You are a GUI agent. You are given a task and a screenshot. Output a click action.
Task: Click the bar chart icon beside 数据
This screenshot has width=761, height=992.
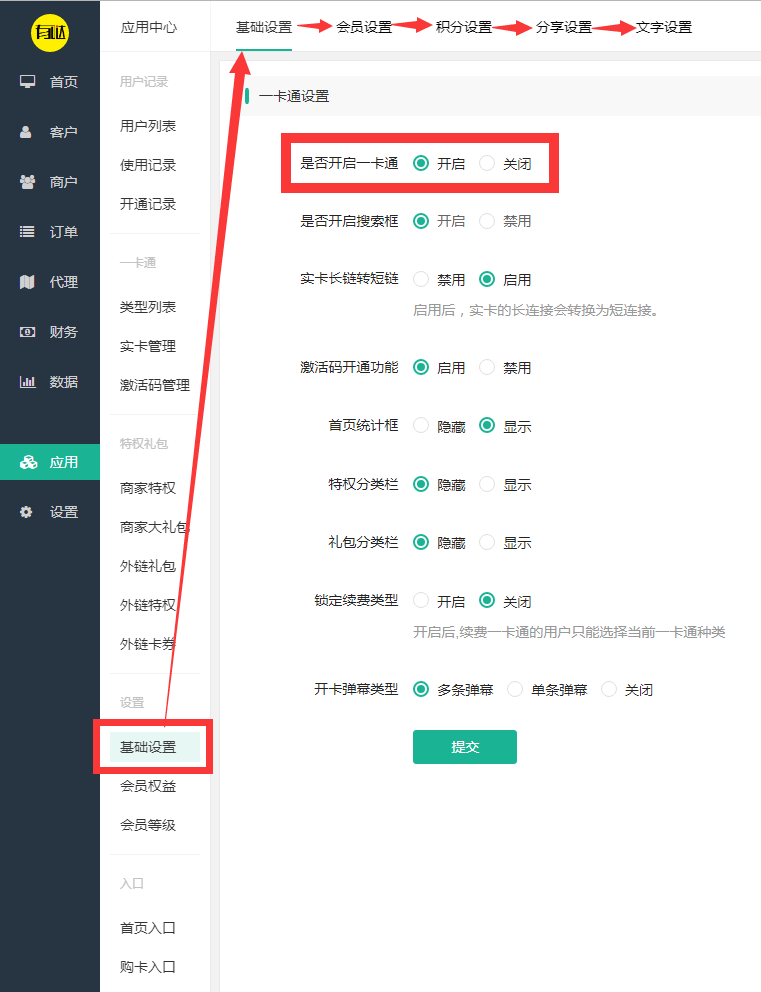point(27,381)
